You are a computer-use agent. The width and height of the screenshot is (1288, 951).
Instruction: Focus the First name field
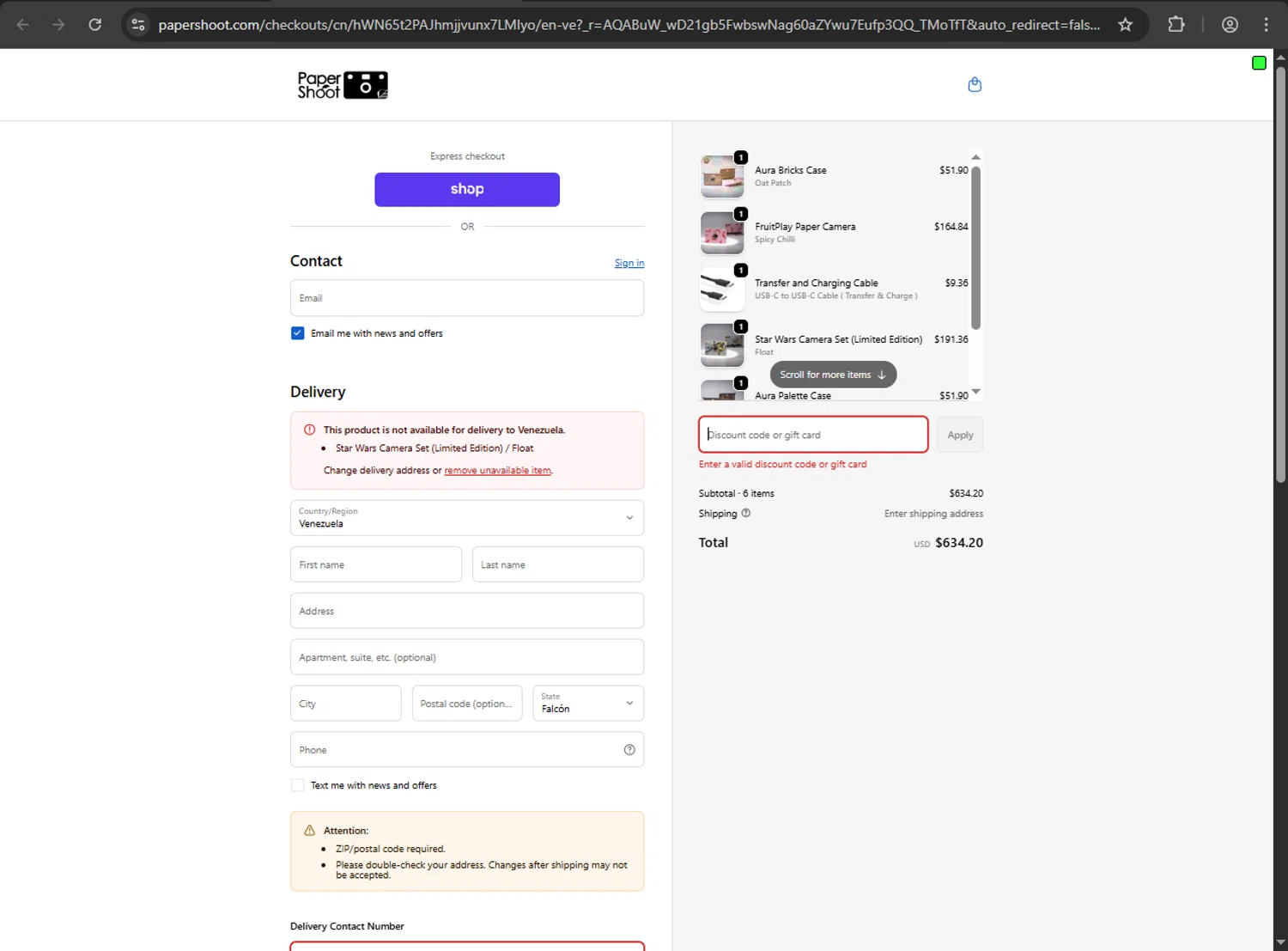pos(376,564)
